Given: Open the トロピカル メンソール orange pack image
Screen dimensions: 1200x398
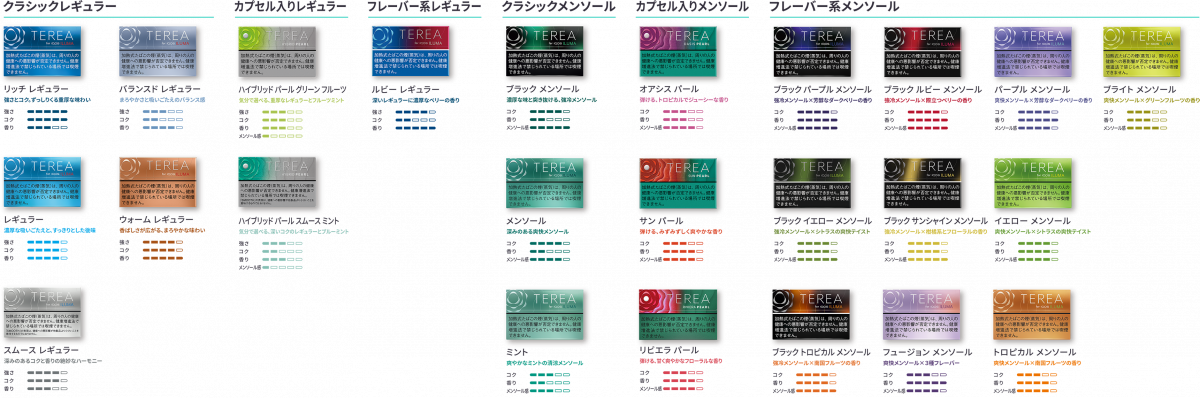Looking at the screenshot, I should (x=1034, y=313).
